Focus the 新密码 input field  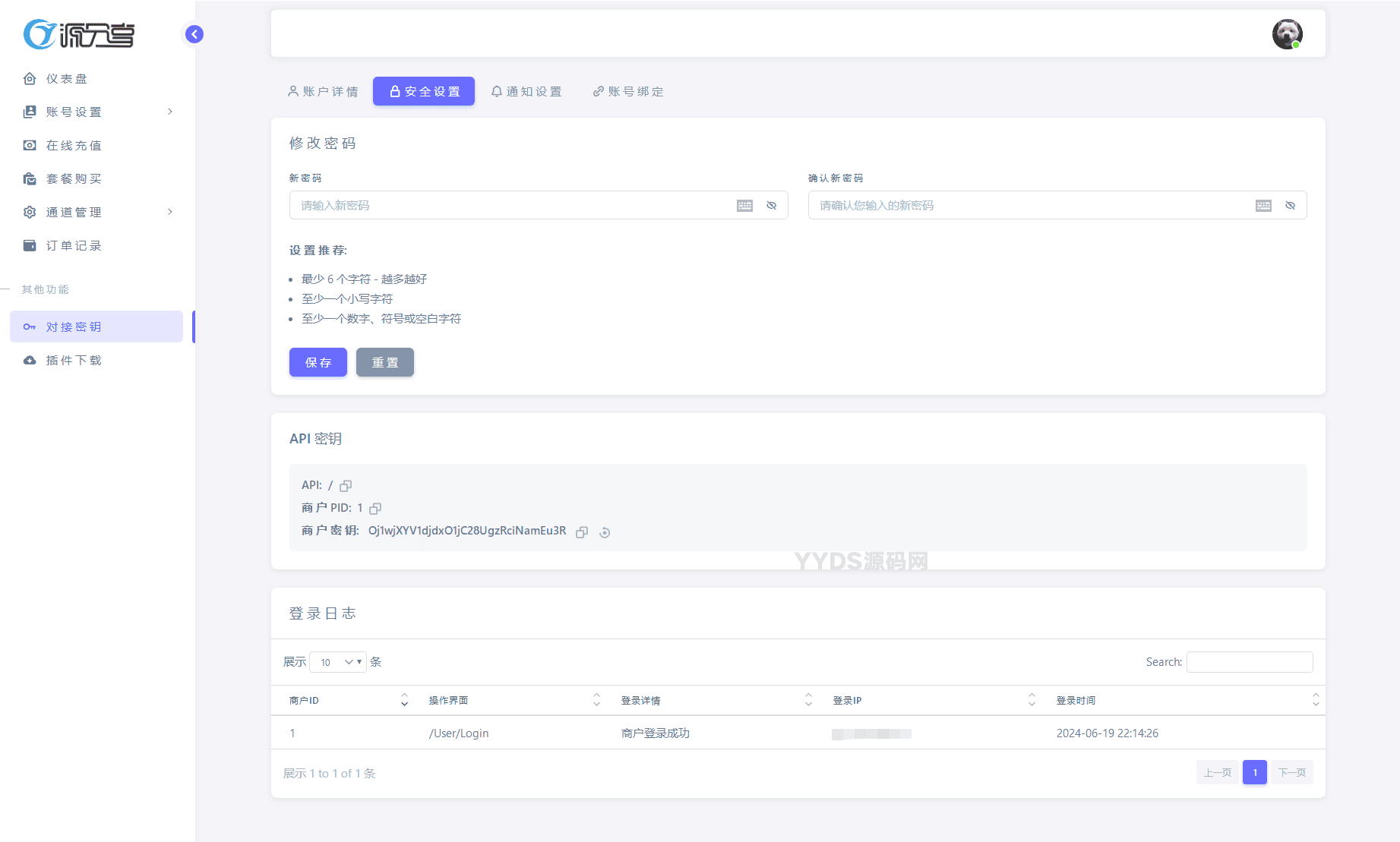[539, 205]
